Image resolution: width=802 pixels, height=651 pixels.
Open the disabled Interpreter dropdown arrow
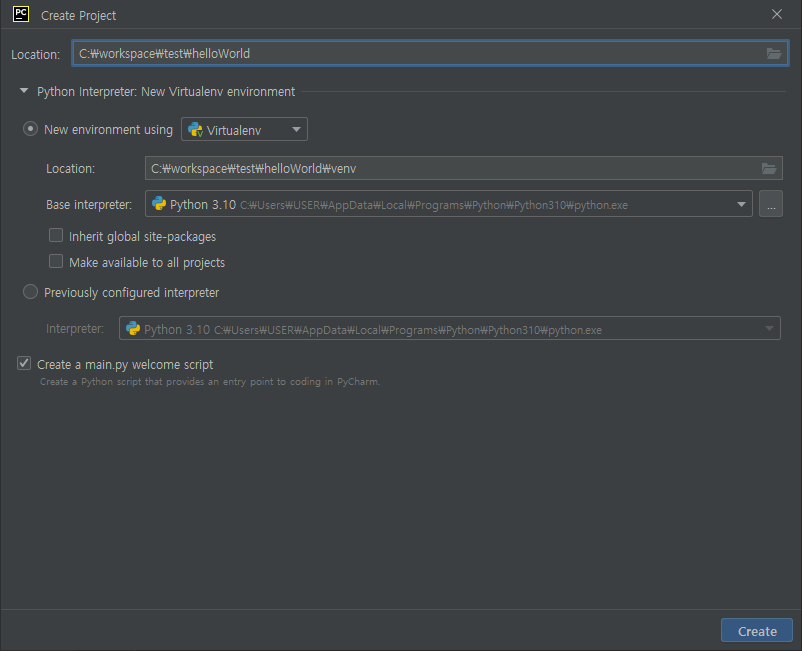click(x=769, y=329)
